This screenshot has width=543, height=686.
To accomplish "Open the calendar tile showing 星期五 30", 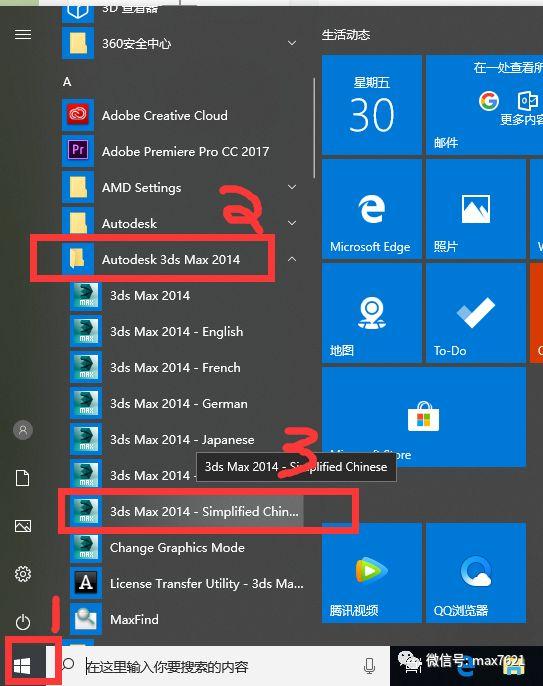I will [x=371, y=105].
